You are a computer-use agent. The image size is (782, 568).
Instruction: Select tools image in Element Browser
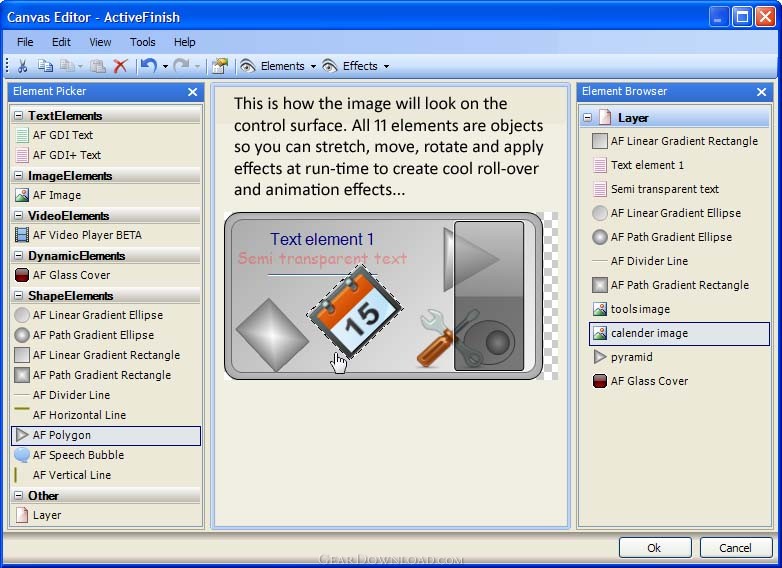pos(679,309)
